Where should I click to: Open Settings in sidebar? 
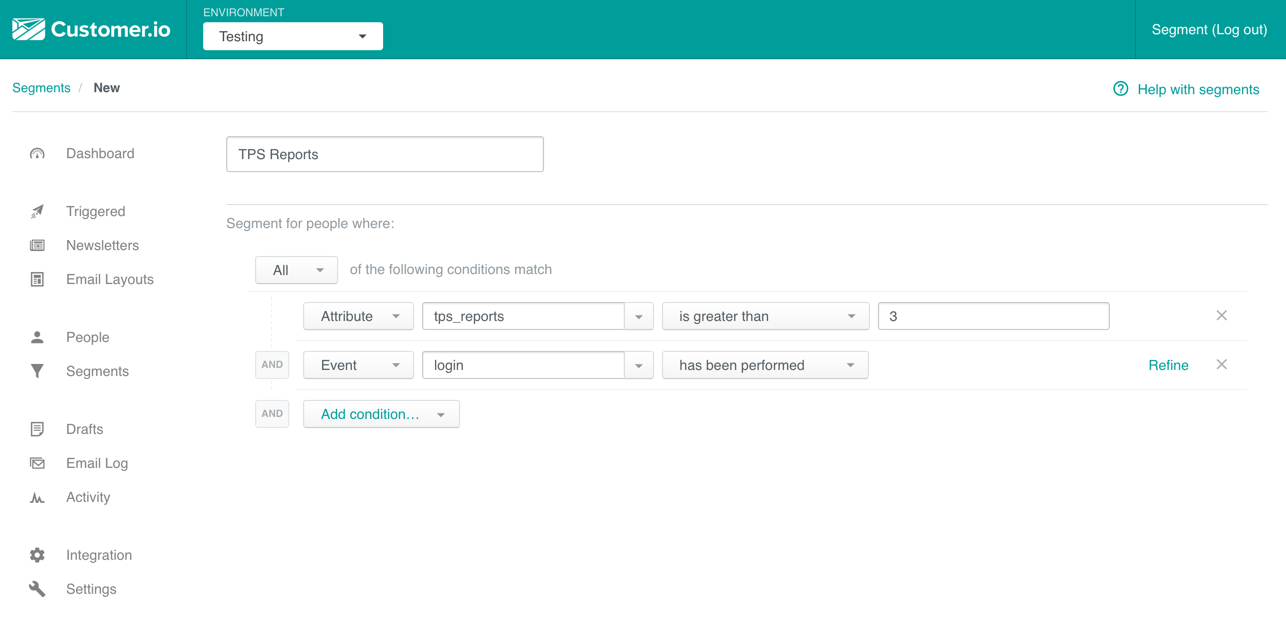coord(91,590)
